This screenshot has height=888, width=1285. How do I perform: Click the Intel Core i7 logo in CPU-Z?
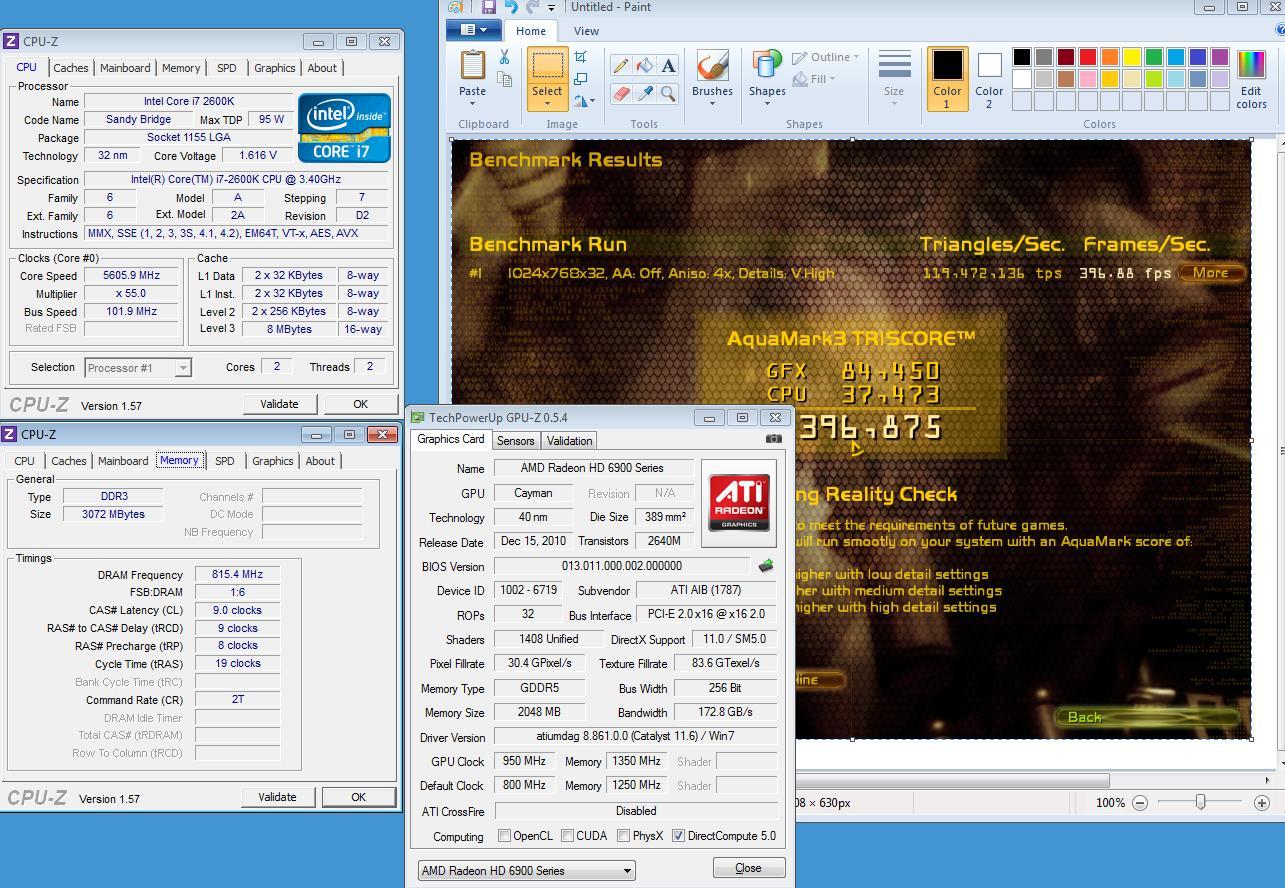click(x=344, y=128)
